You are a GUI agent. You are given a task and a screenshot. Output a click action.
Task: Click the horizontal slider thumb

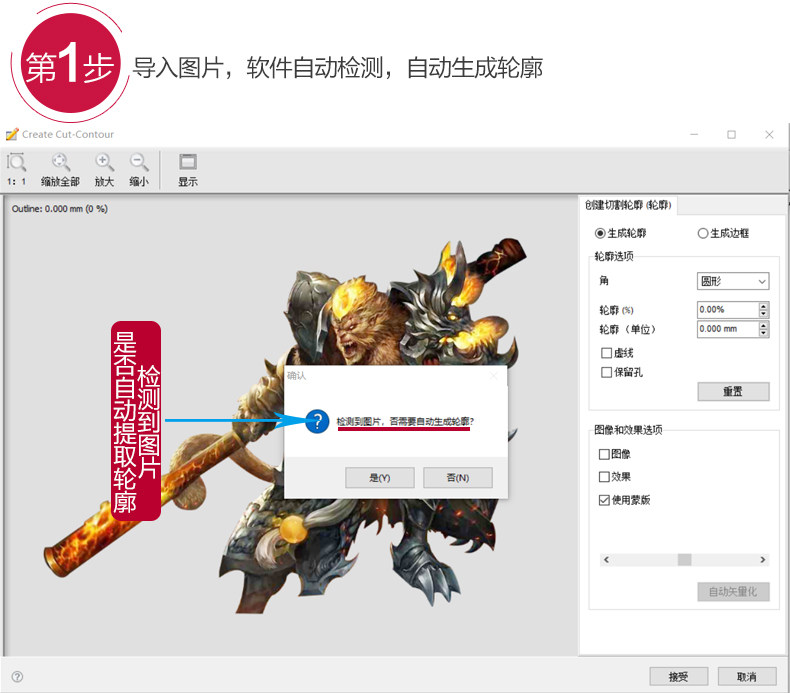click(684, 559)
